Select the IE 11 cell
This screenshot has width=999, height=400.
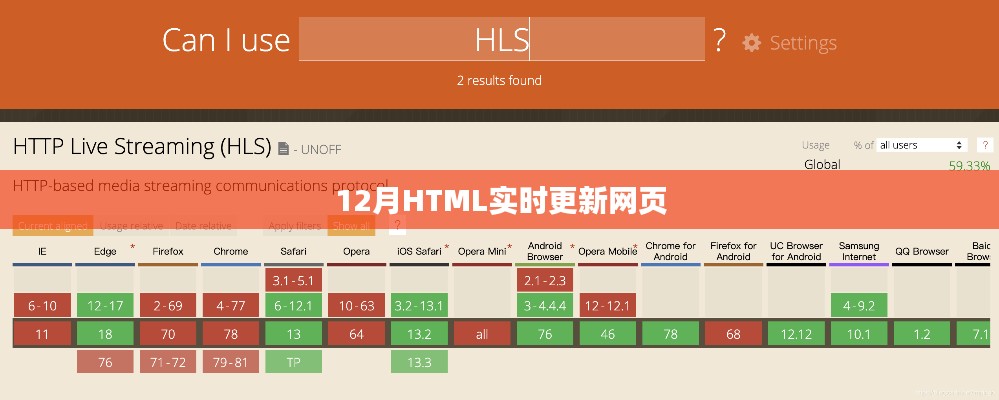[42, 334]
